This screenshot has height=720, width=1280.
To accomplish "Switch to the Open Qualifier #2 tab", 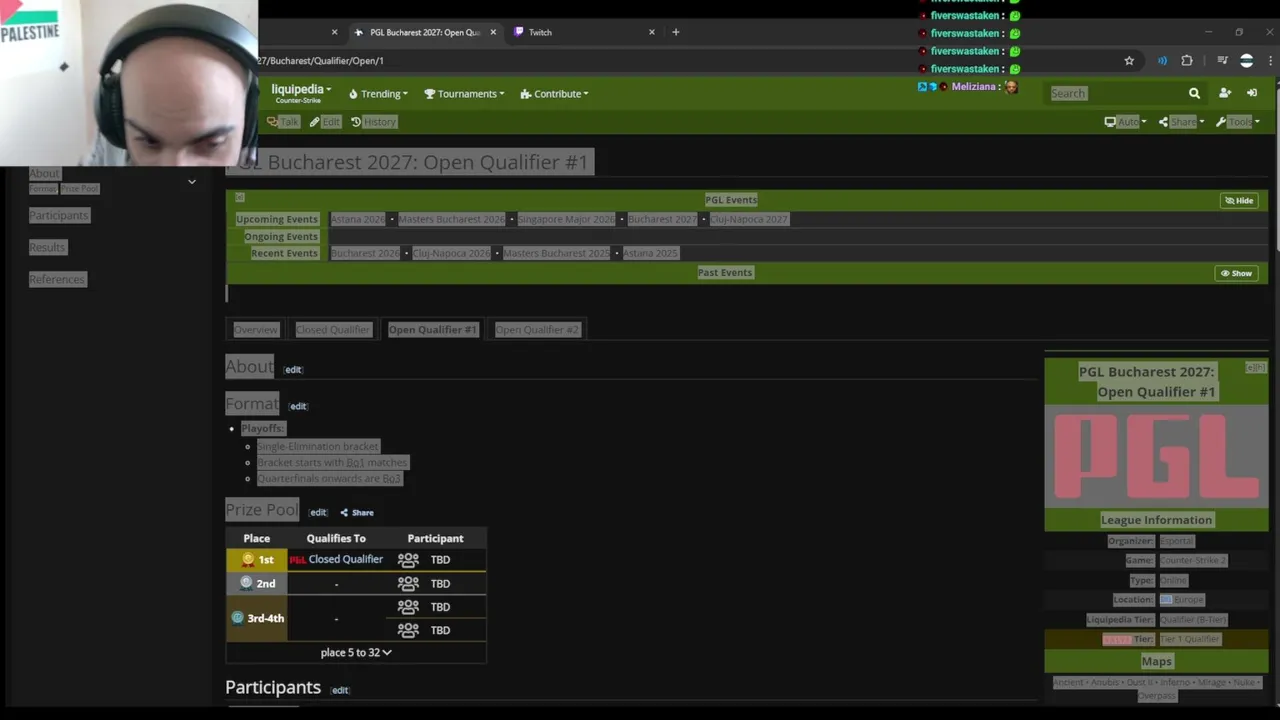I will pyautogui.click(x=537, y=330).
